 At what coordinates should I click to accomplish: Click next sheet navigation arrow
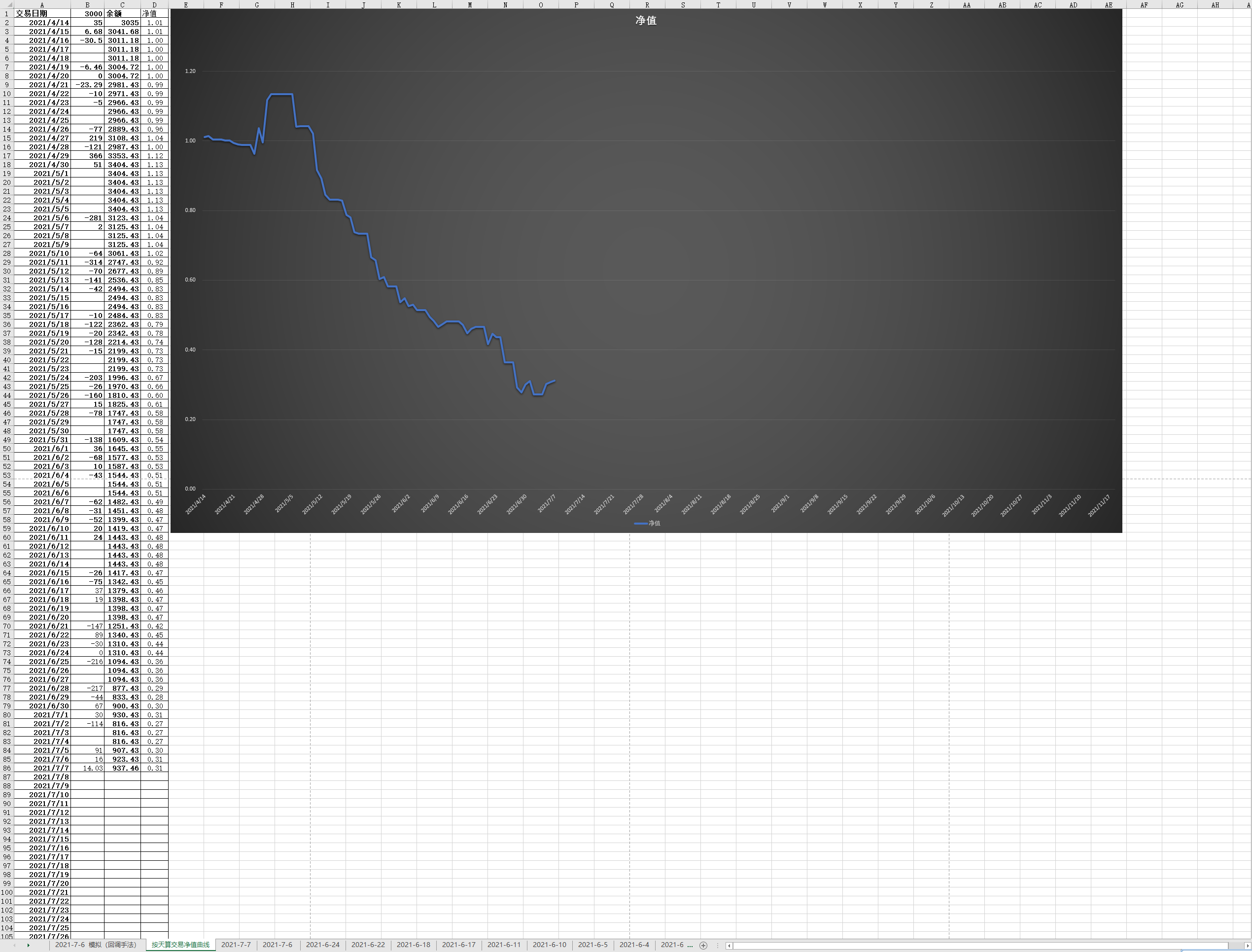[x=28, y=945]
